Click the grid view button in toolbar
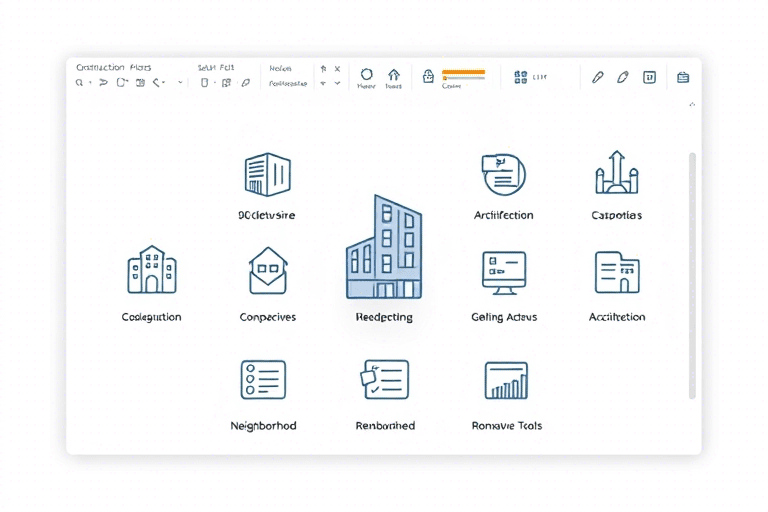 click(520, 77)
